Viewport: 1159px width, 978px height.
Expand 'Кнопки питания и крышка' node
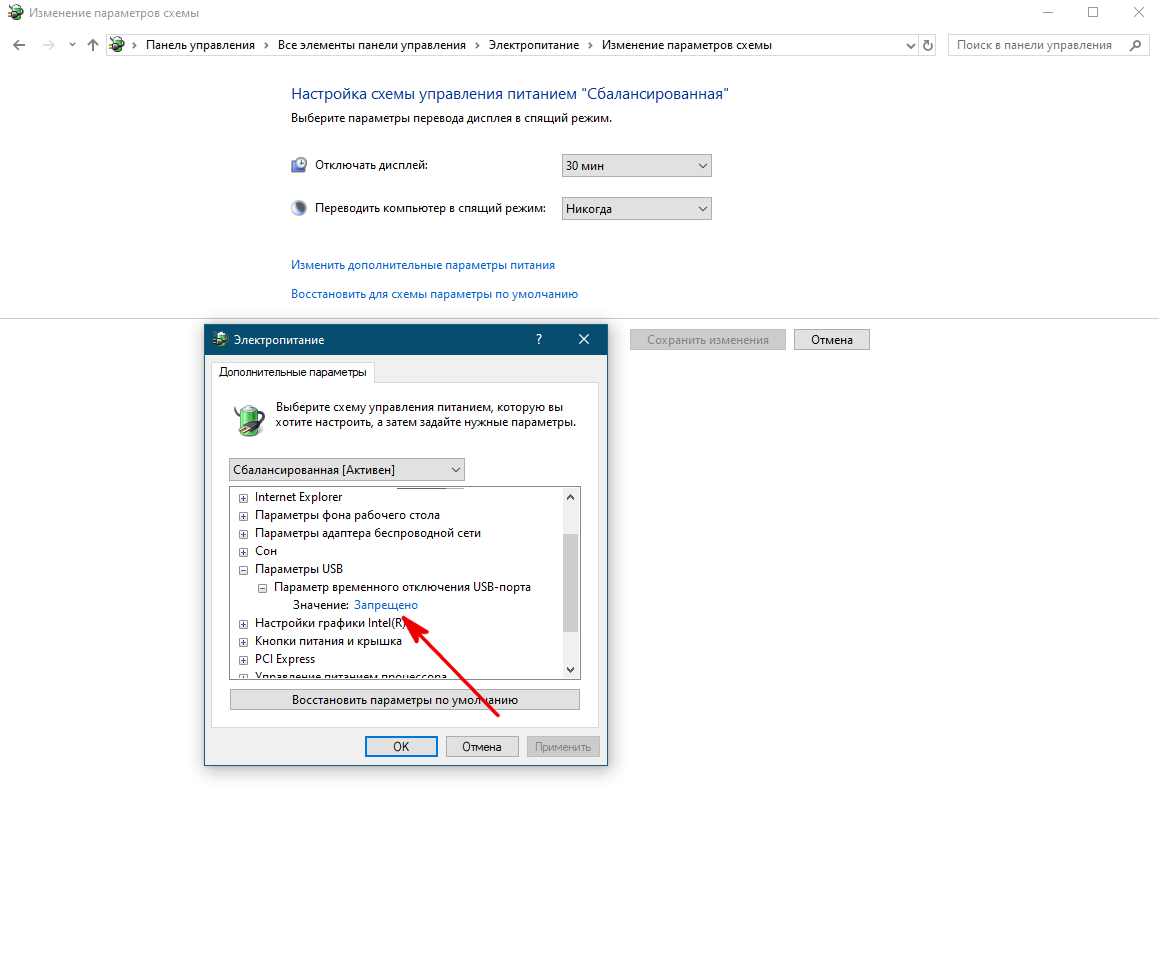[x=243, y=642]
